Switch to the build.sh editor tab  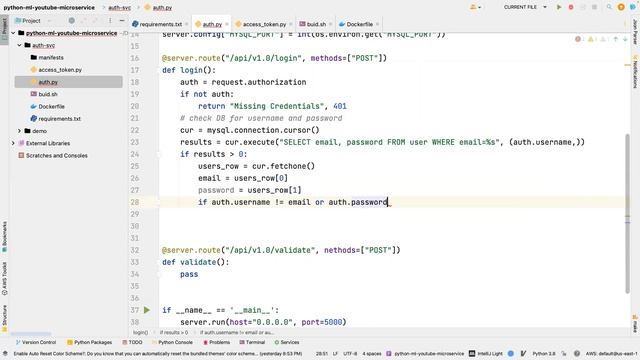click(x=316, y=24)
